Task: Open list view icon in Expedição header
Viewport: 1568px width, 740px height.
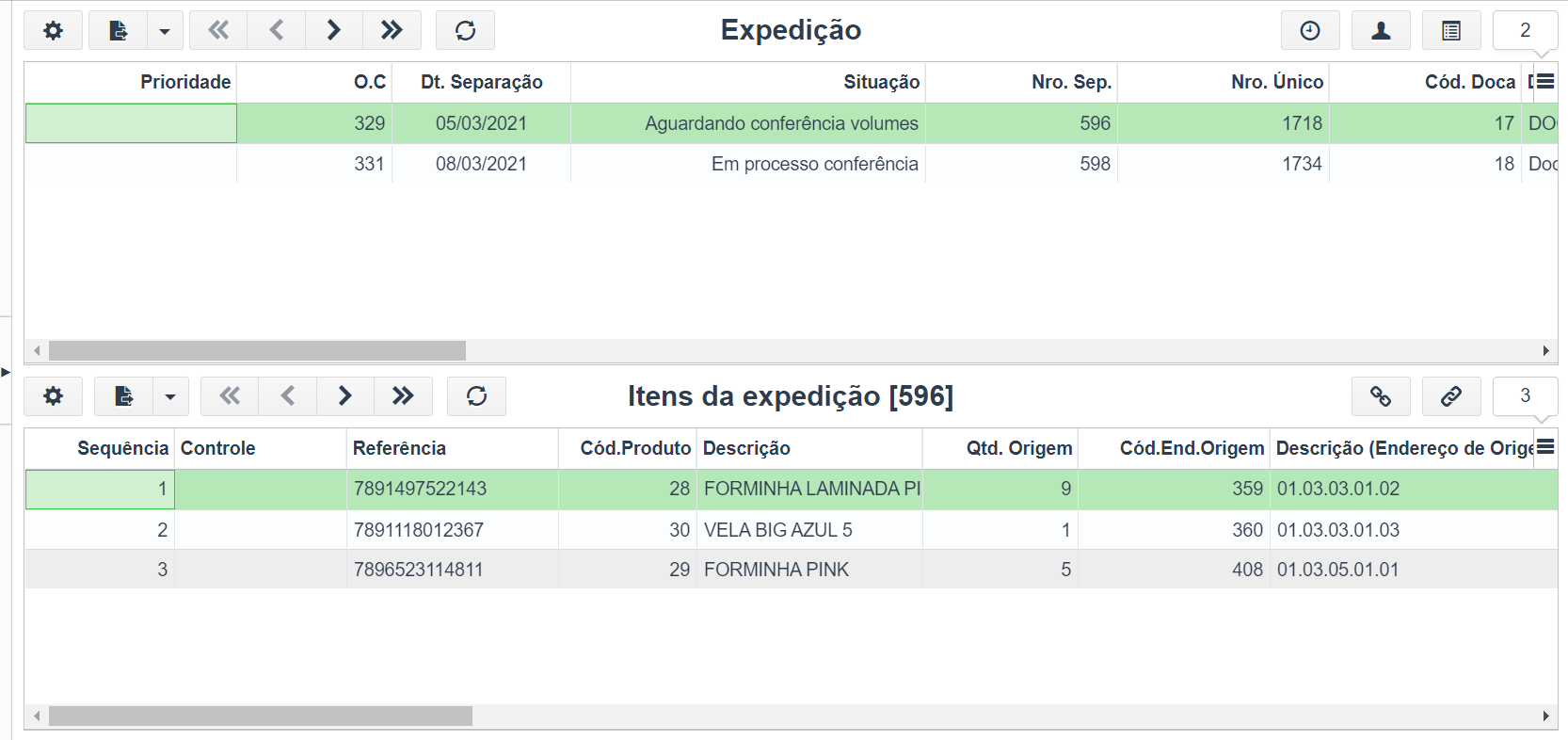Action: 1451,30
